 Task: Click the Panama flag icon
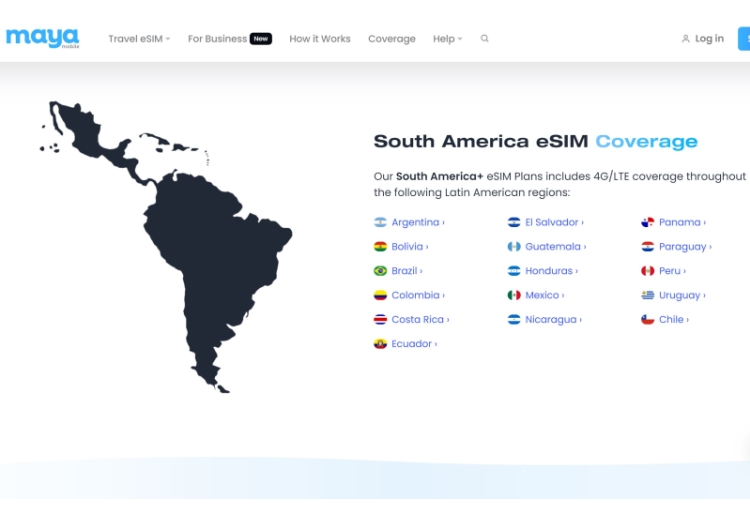[648, 222]
